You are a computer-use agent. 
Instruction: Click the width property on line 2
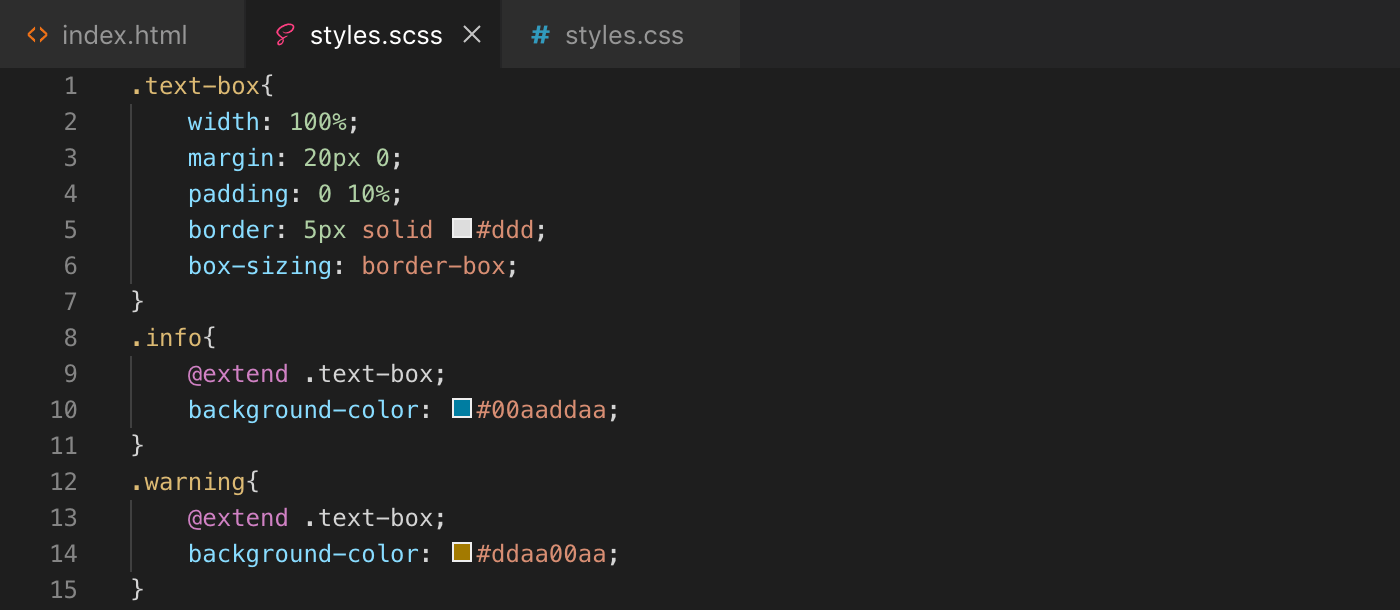click(x=222, y=121)
